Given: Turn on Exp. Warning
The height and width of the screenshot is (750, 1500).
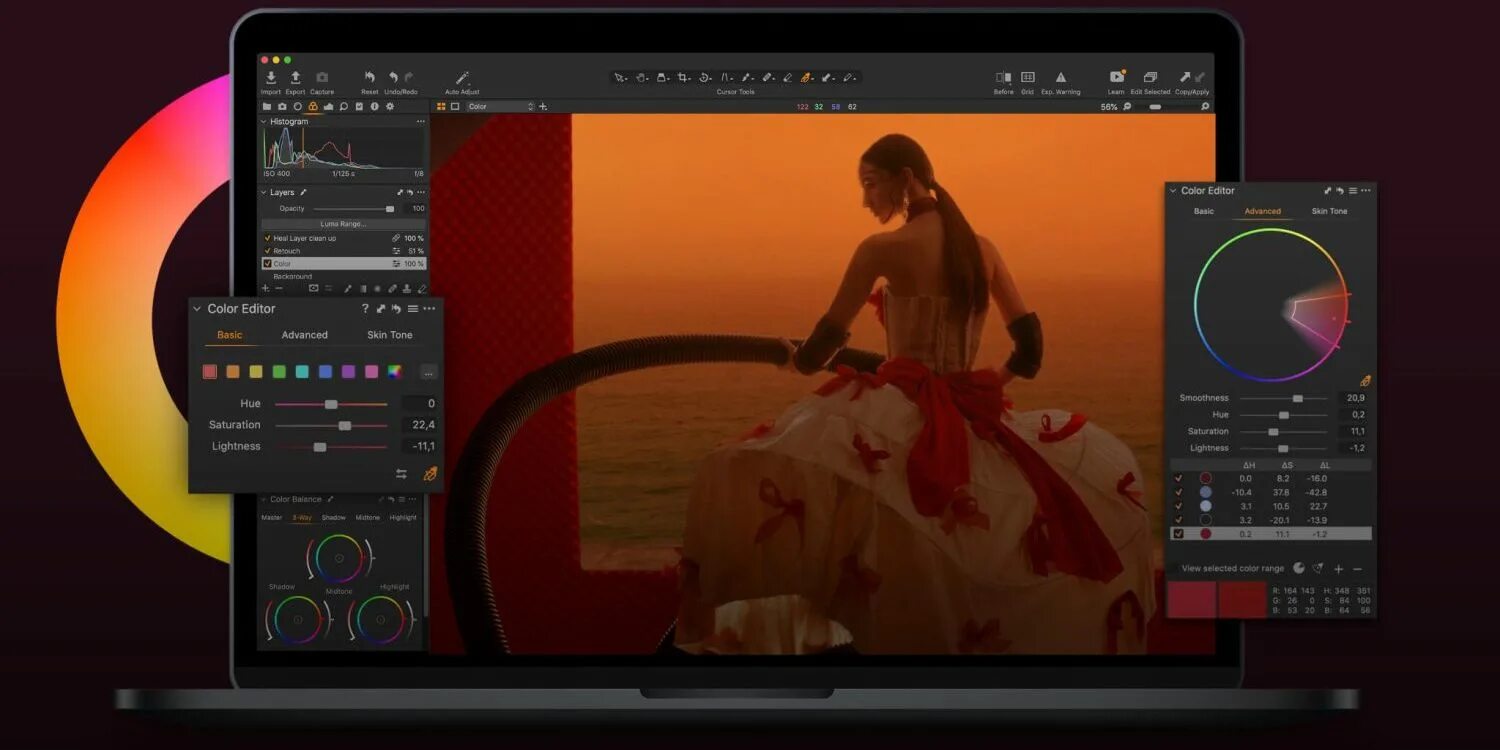Looking at the screenshot, I should pyautogui.click(x=1061, y=78).
